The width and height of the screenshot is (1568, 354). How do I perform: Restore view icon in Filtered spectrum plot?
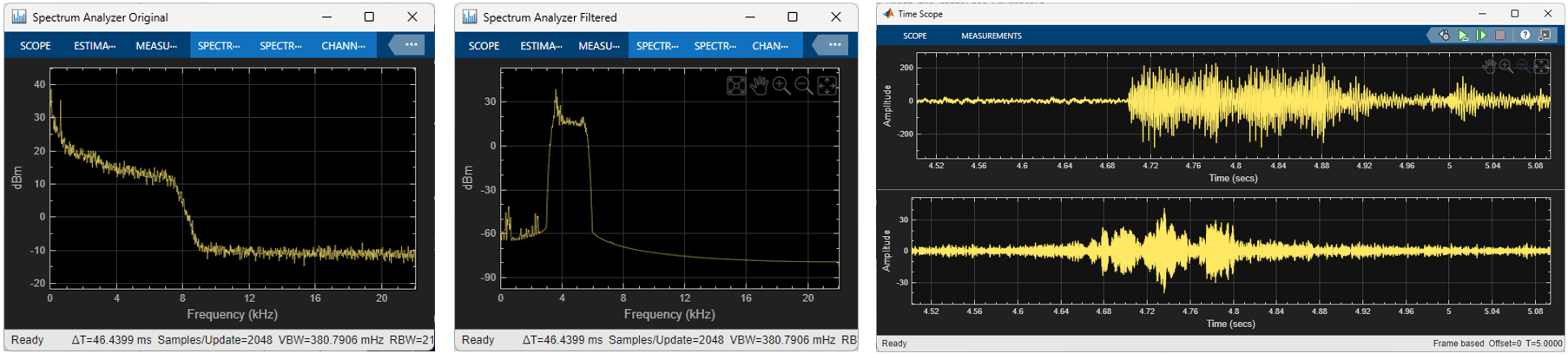point(827,86)
